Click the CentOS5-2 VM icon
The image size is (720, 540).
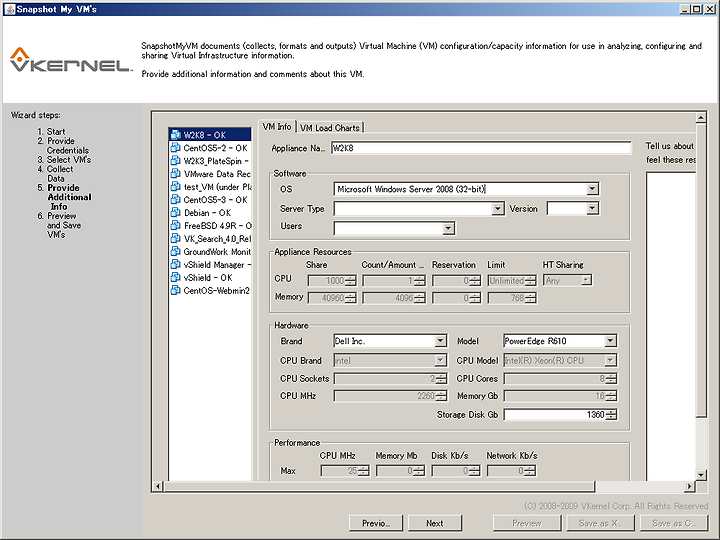tap(175, 147)
